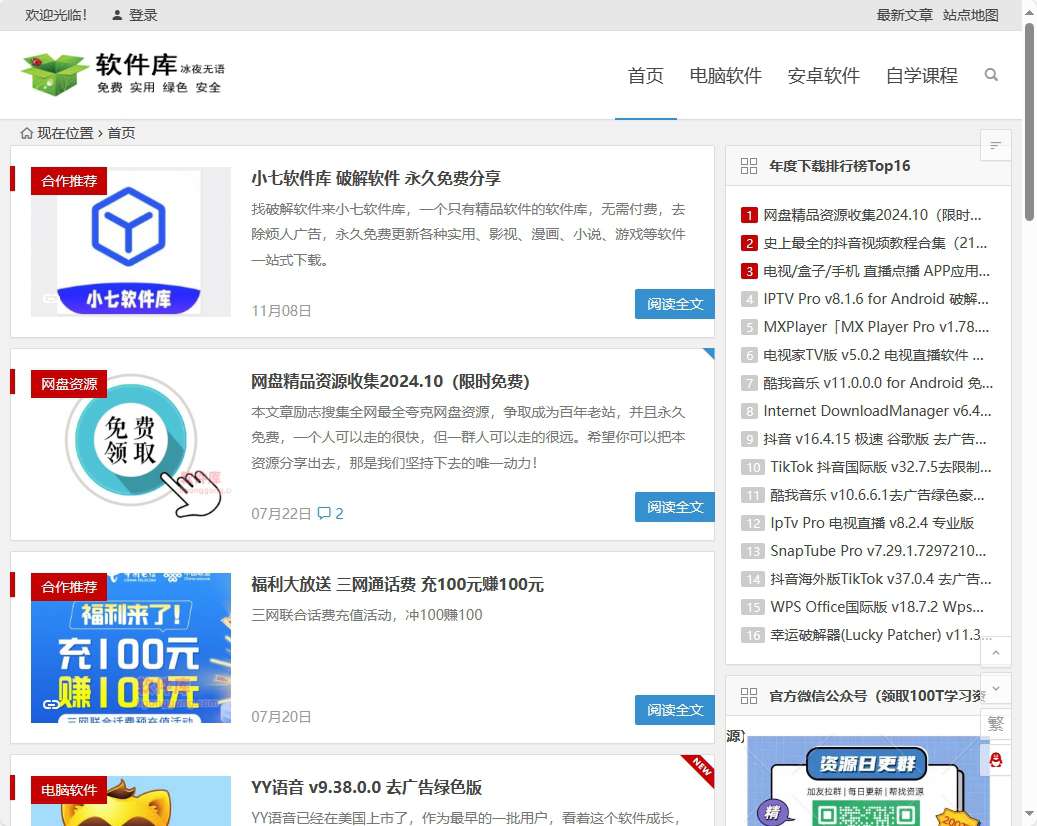Expand the down-chevron floating button
This screenshot has height=826, width=1037.
995,688
